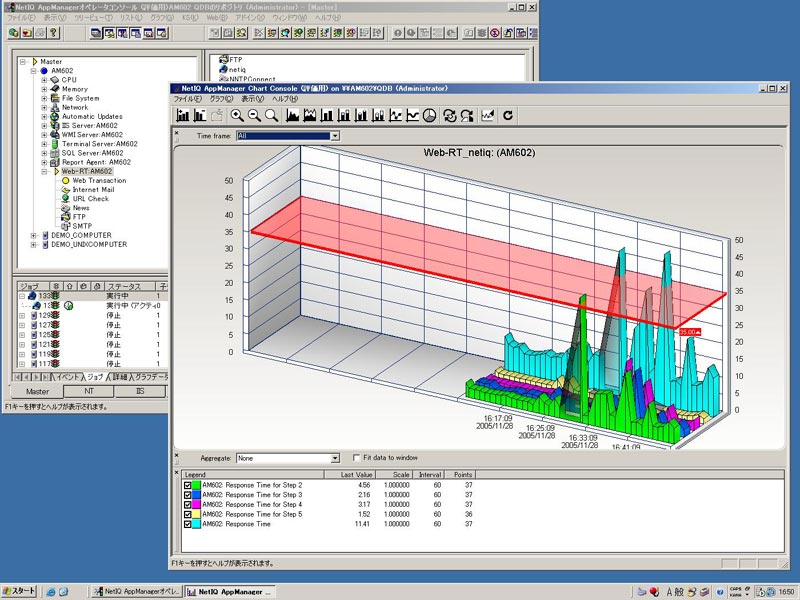Click the Internet Explorer quick launch icon
Viewport: 800px width, 600px height.
[51, 592]
